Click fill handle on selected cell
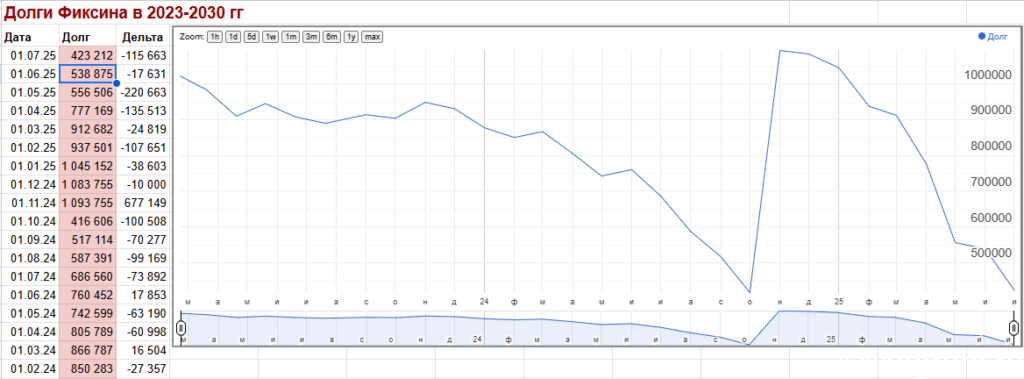The image size is (1024, 379). point(116,83)
